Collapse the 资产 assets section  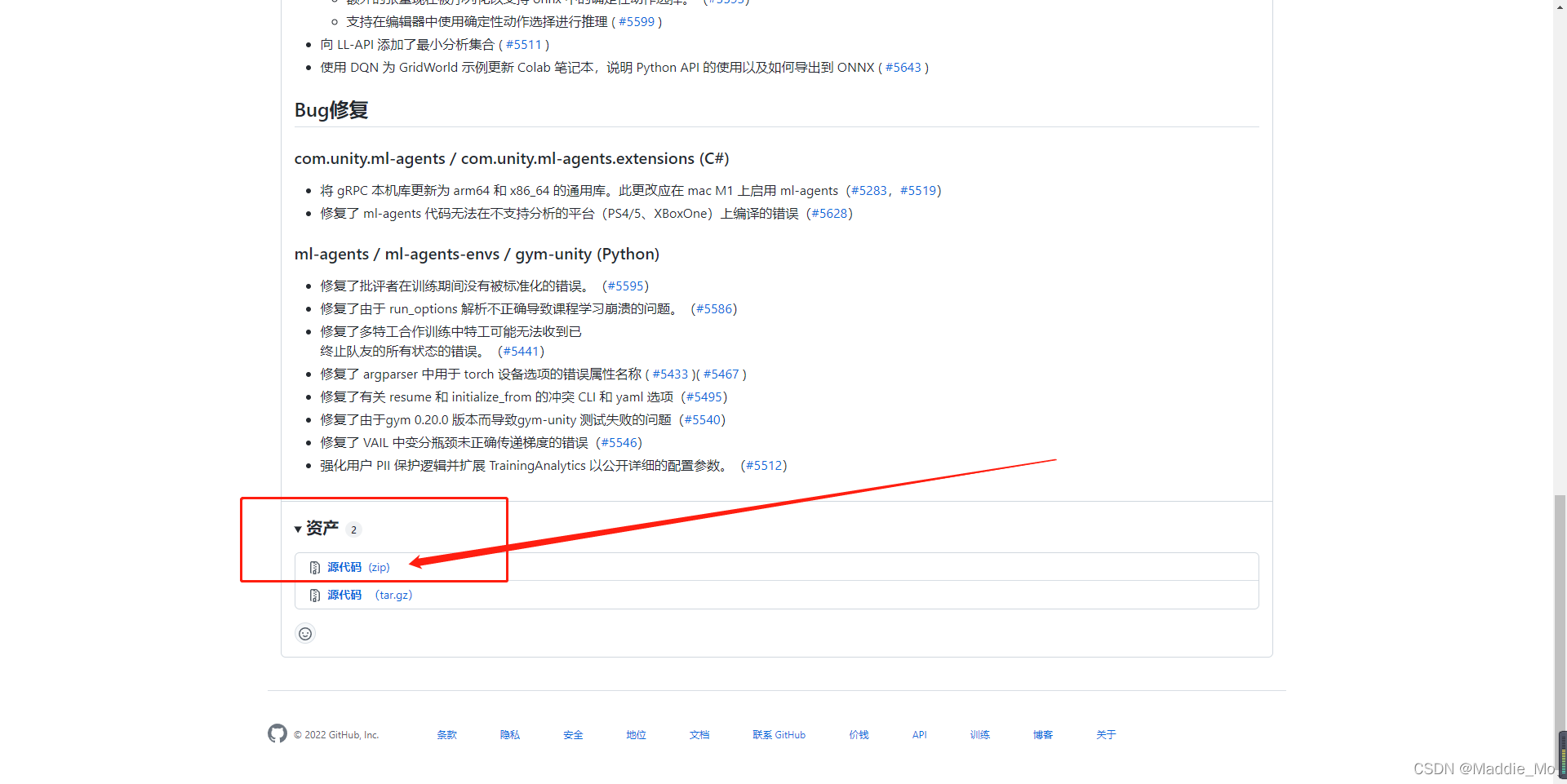tap(317, 529)
